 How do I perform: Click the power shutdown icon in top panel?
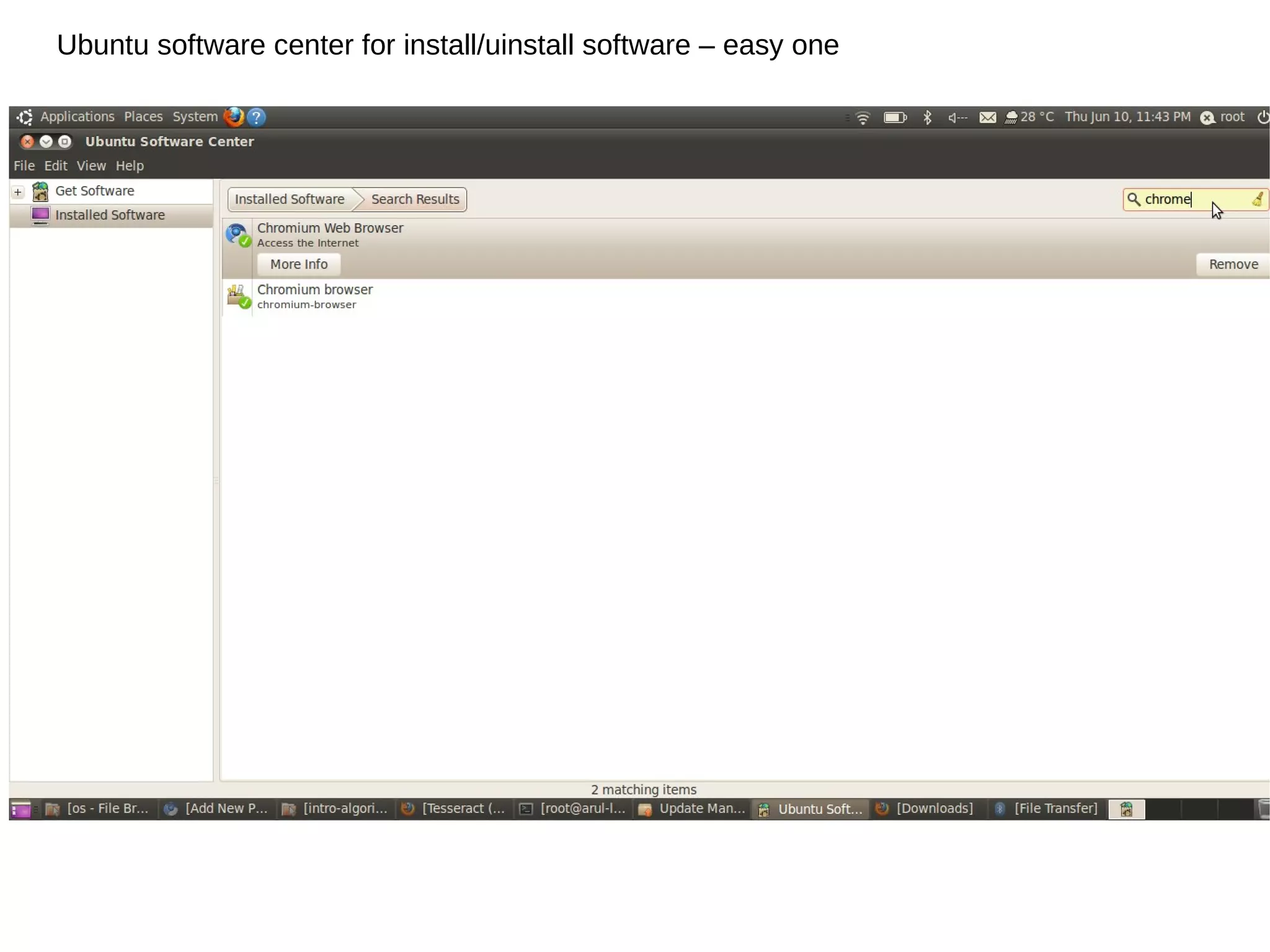click(x=1263, y=117)
